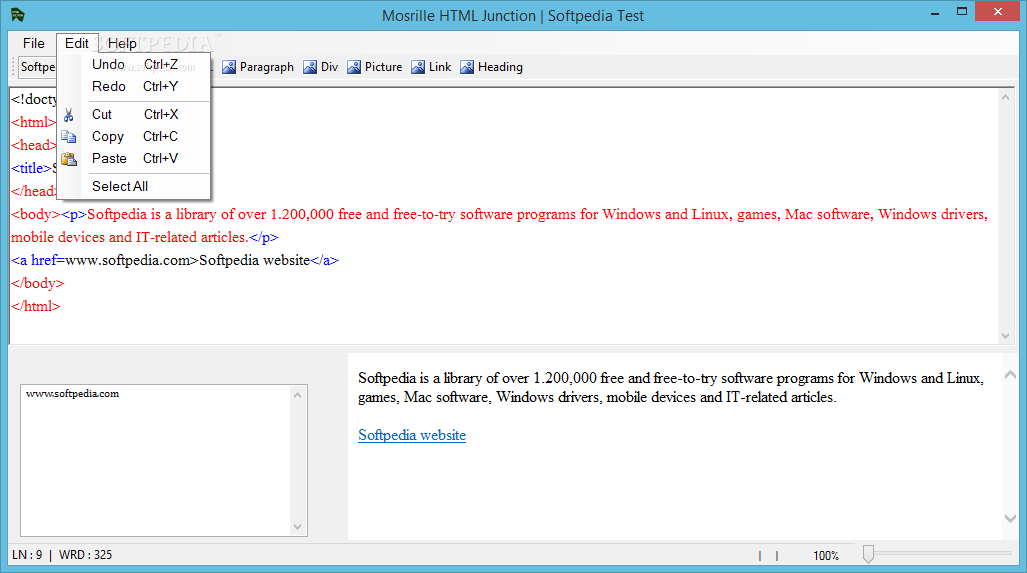Insert a Link tag via toolbar label
Viewport: 1027px width, 573px height.
(440, 67)
